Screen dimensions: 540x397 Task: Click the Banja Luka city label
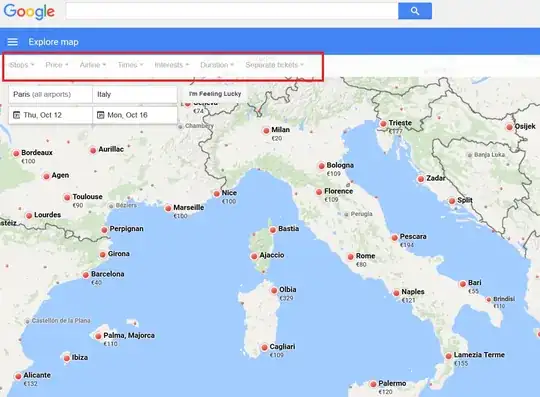coord(489,155)
